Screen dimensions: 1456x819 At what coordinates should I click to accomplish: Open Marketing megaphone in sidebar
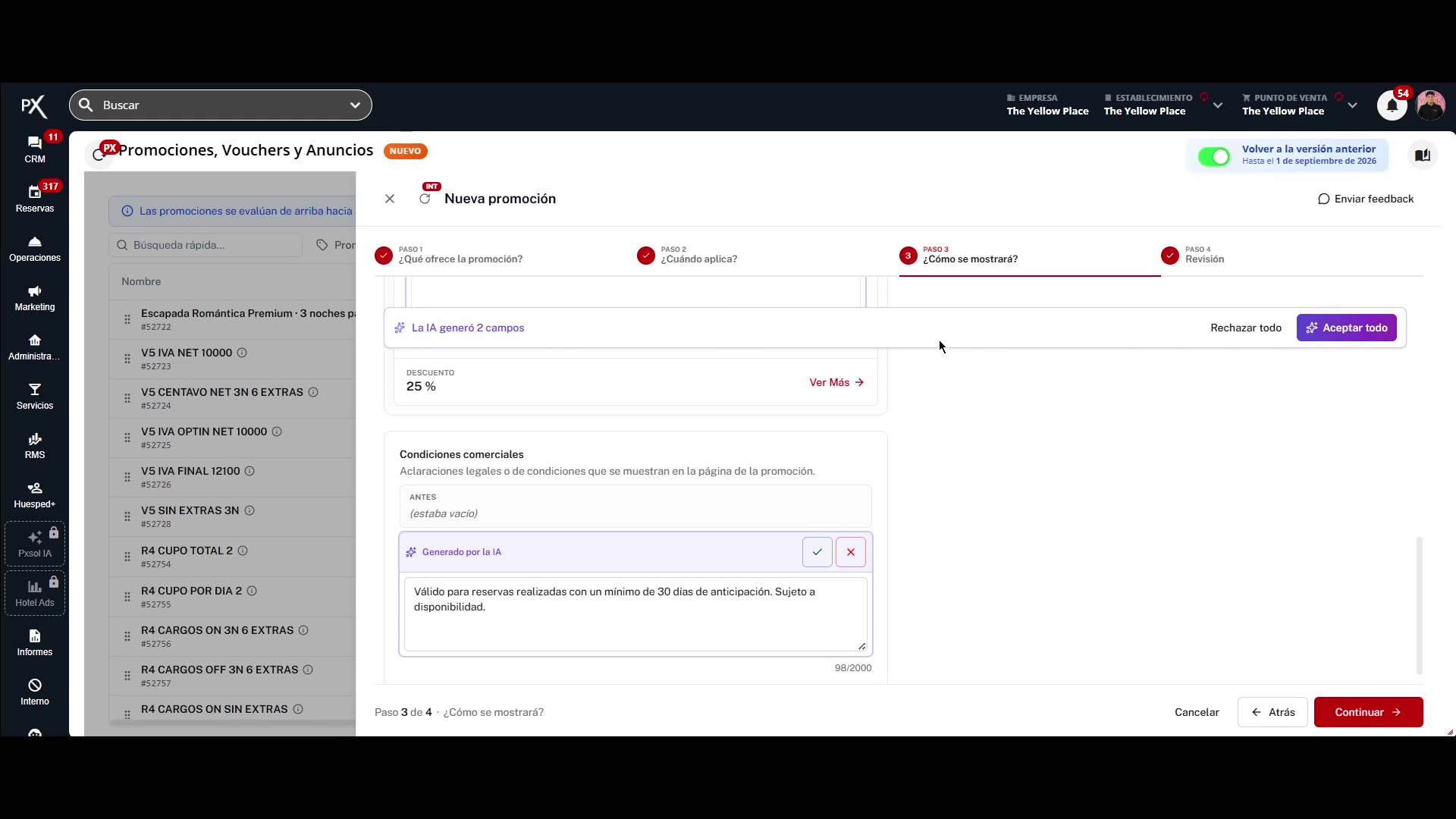click(x=35, y=298)
